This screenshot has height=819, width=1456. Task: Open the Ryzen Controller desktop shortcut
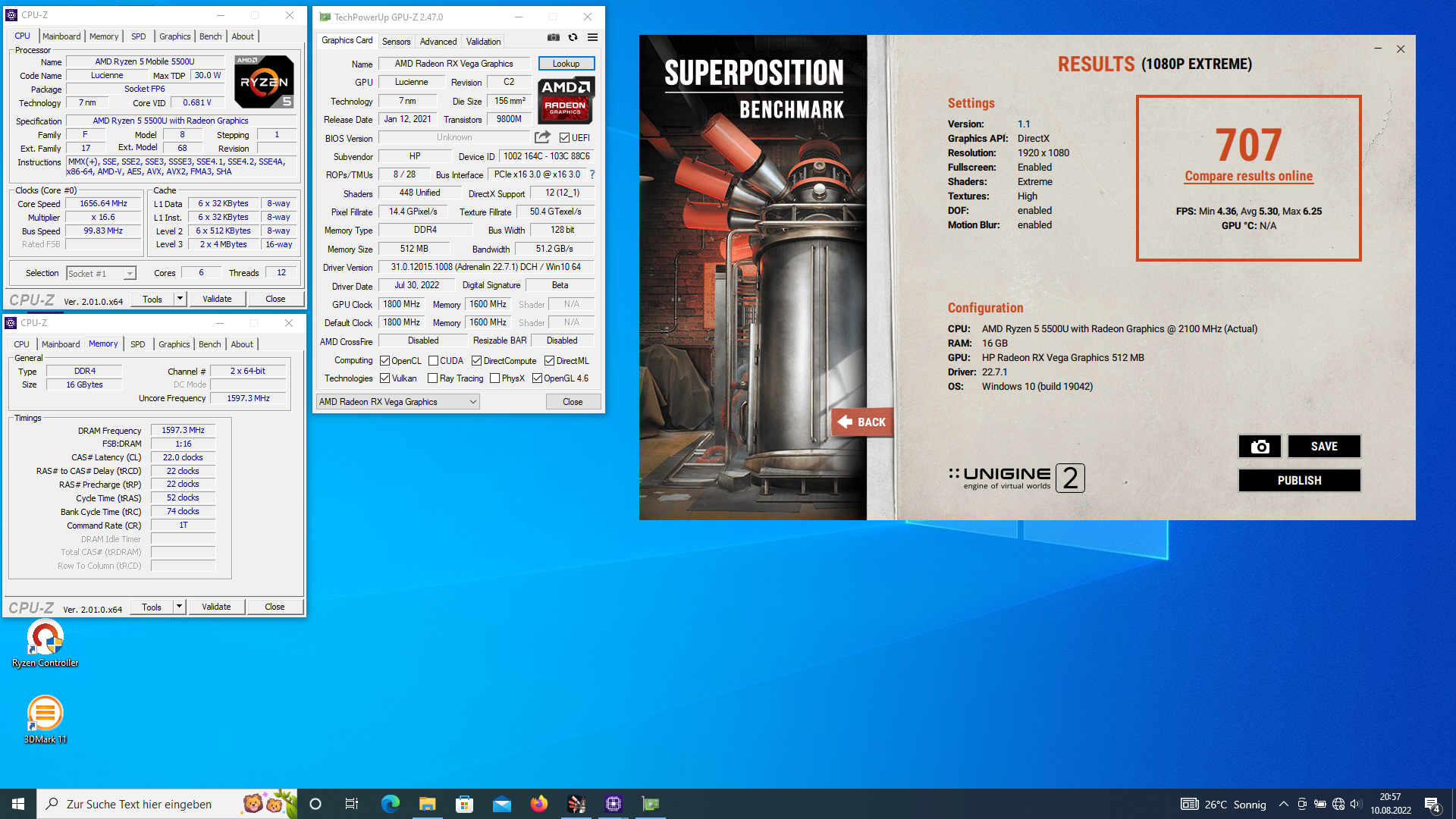45,644
